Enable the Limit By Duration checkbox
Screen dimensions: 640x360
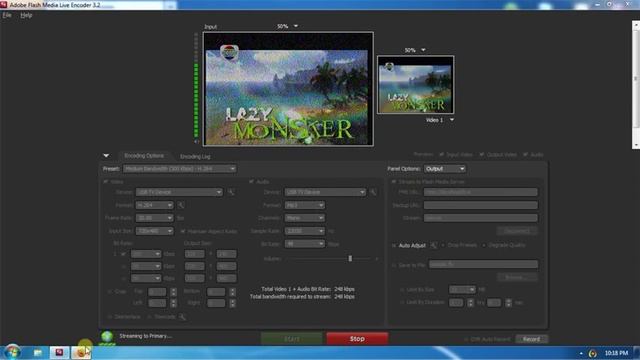402,302
